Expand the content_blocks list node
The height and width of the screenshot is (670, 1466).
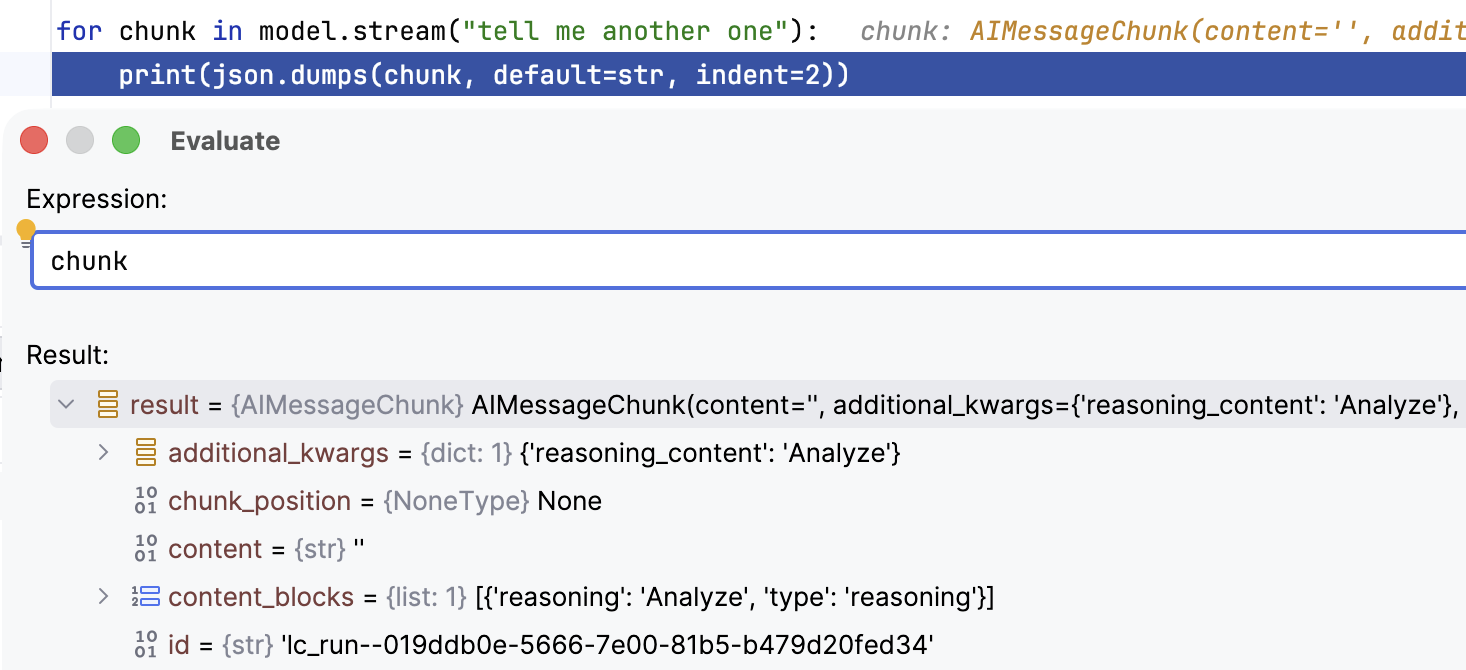pyautogui.click(x=103, y=597)
